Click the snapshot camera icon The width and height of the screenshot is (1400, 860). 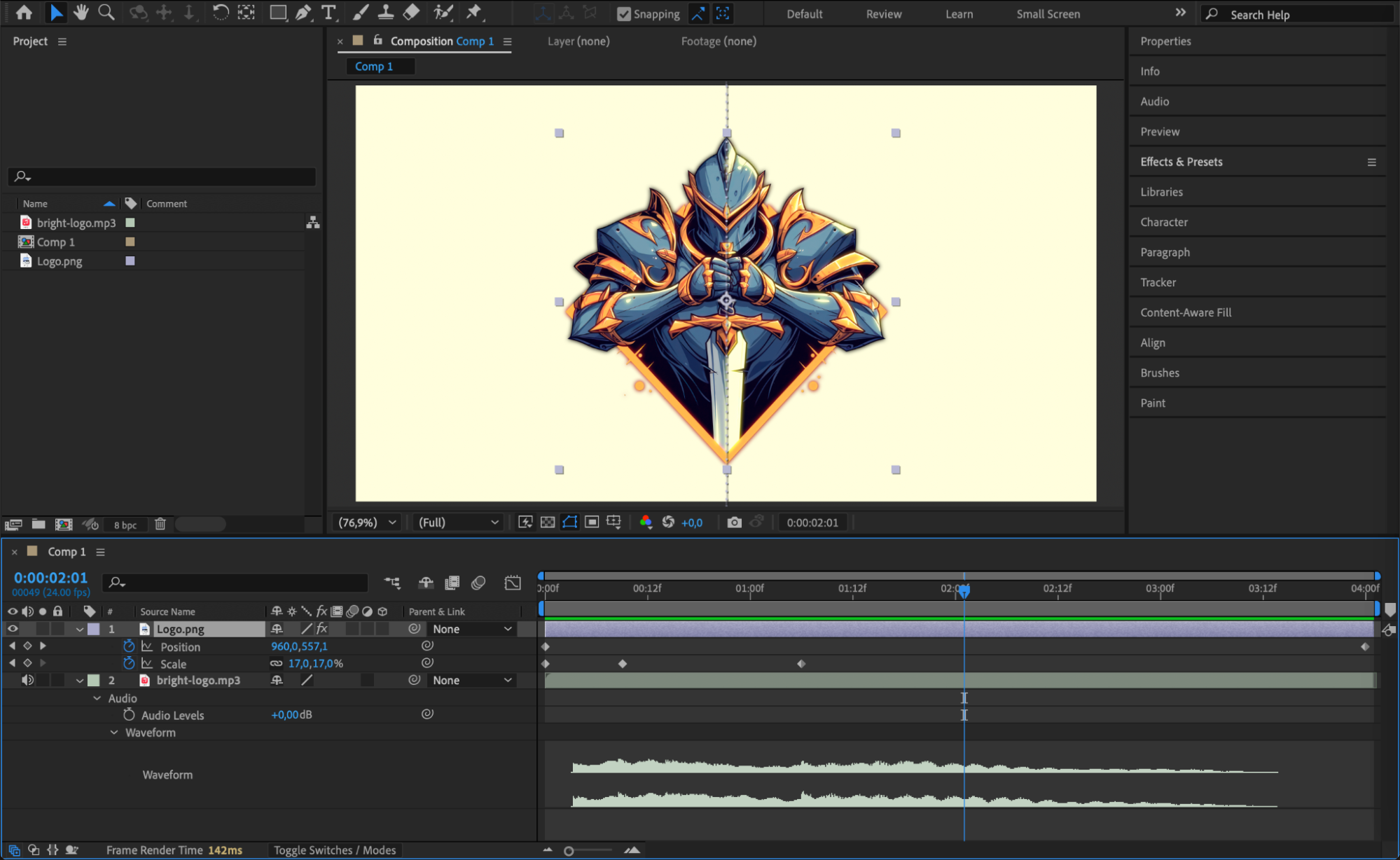[x=734, y=522]
